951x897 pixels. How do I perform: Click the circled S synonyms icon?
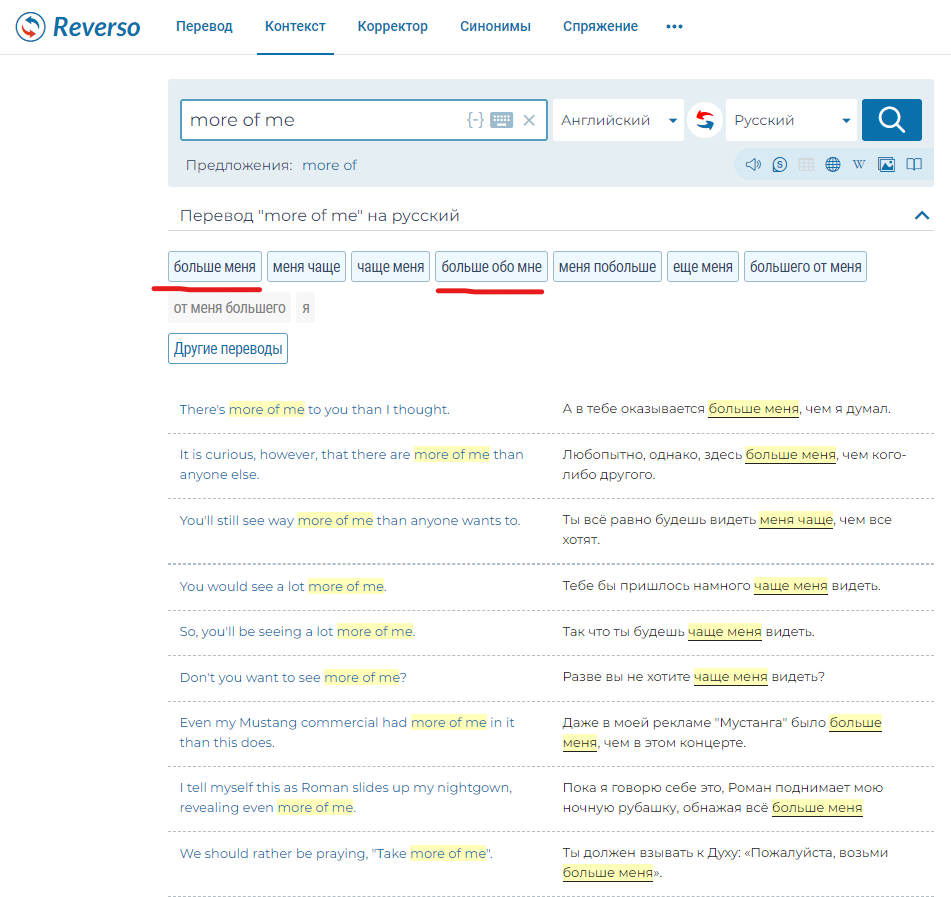[x=779, y=164]
